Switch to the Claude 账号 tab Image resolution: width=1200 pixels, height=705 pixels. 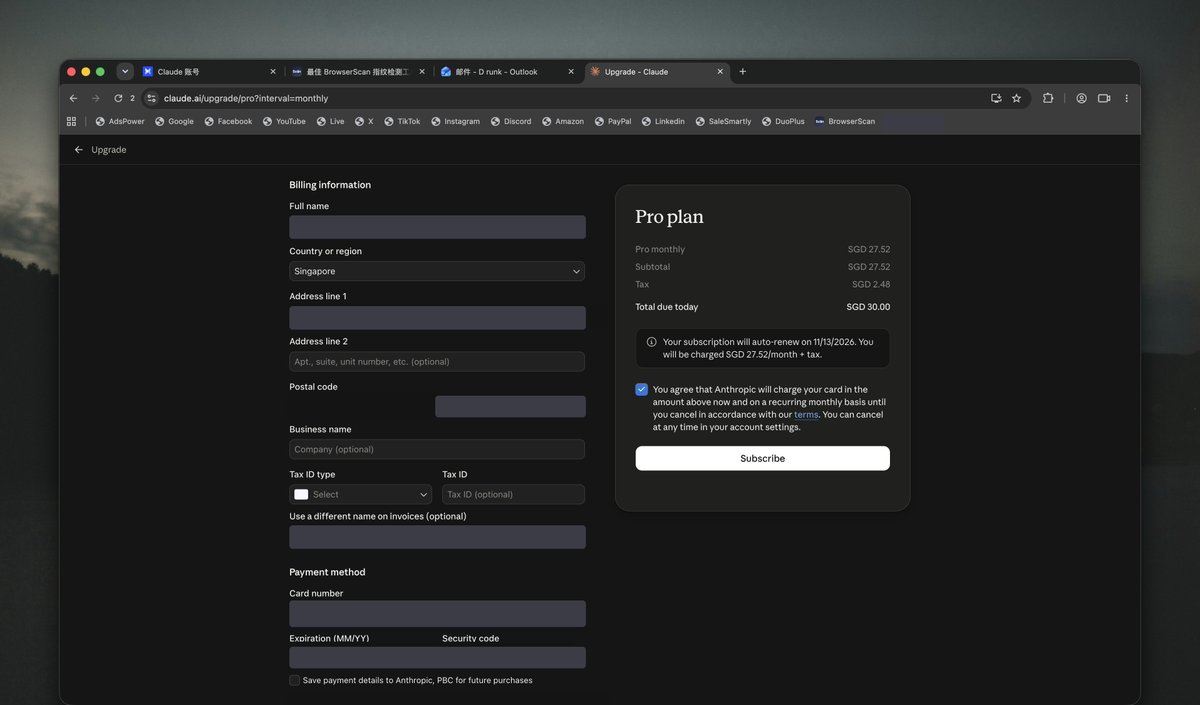tap(209, 72)
